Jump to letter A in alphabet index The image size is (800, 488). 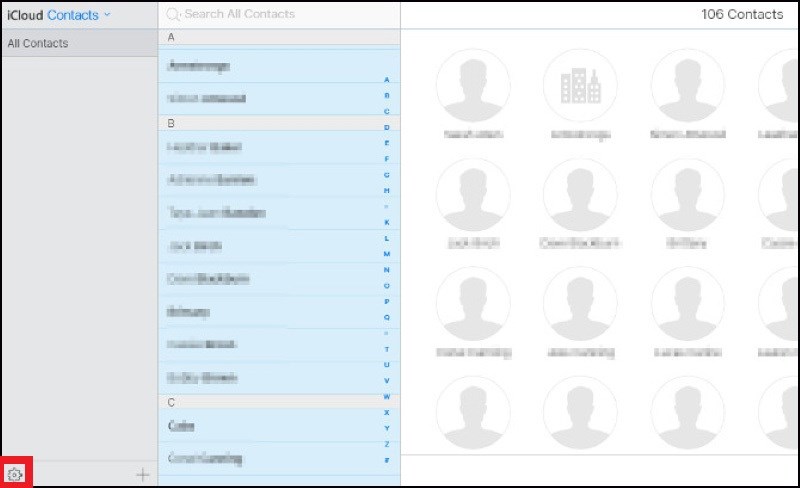coord(387,80)
